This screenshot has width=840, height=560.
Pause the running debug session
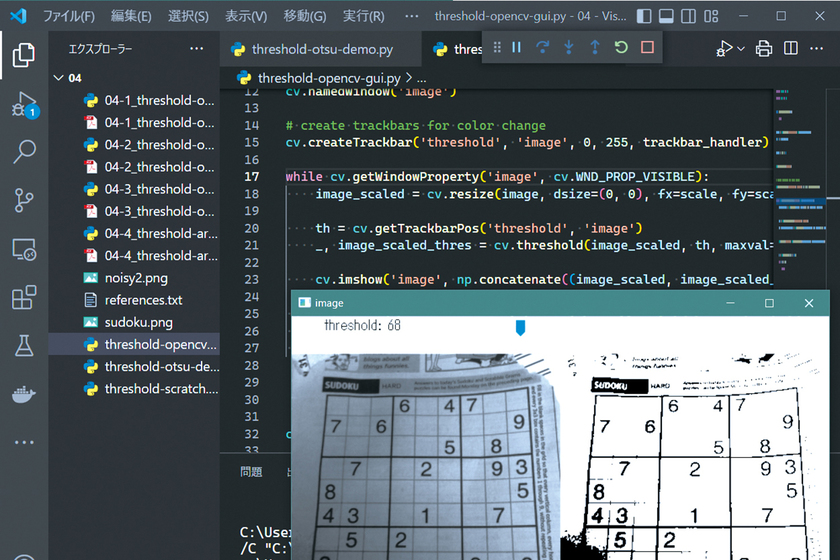[x=517, y=47]
